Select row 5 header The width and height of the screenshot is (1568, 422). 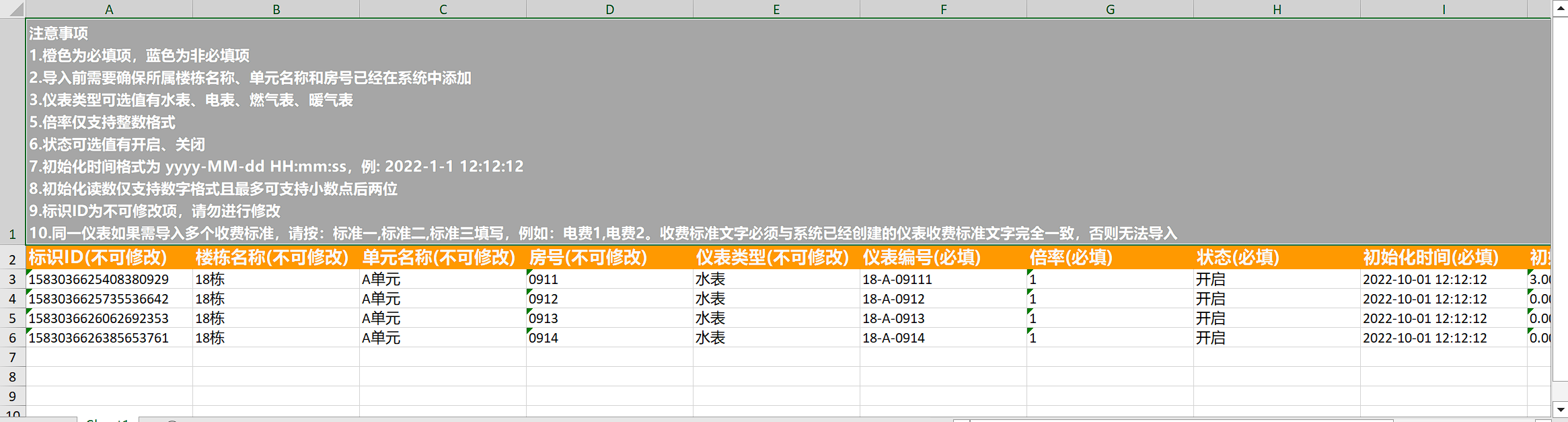[12, 318]
